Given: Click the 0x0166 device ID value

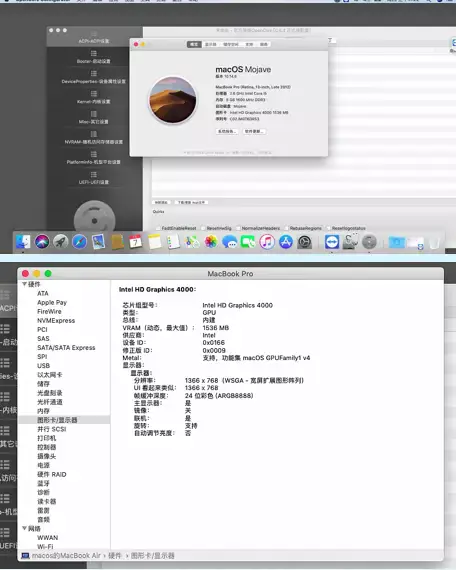Looking at the screenshot, I should pos(213,343).
